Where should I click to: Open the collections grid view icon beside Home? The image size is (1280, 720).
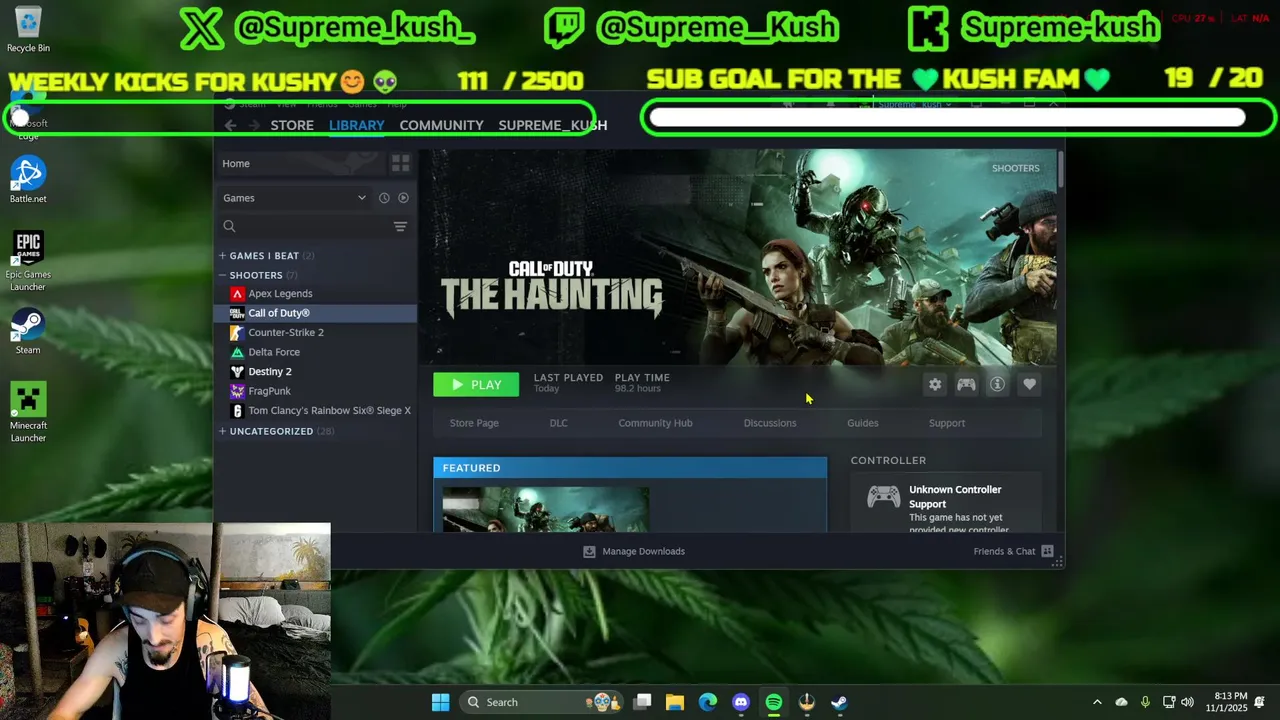(400, 163)
